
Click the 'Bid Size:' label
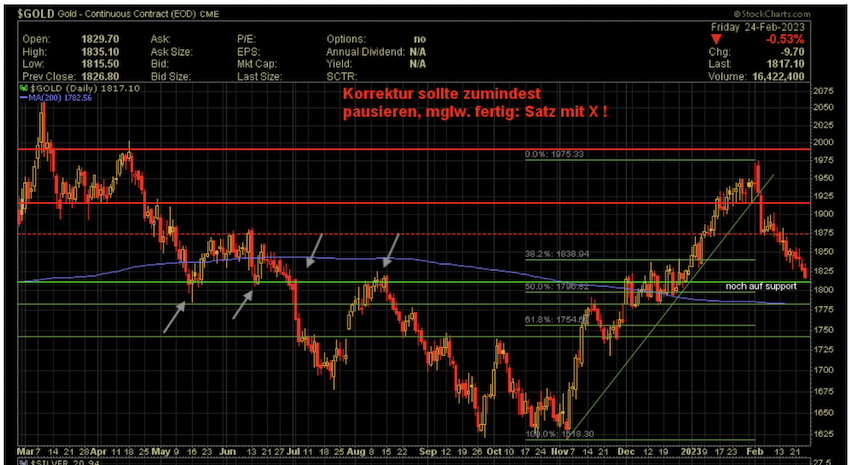click(x=170, y=76)
